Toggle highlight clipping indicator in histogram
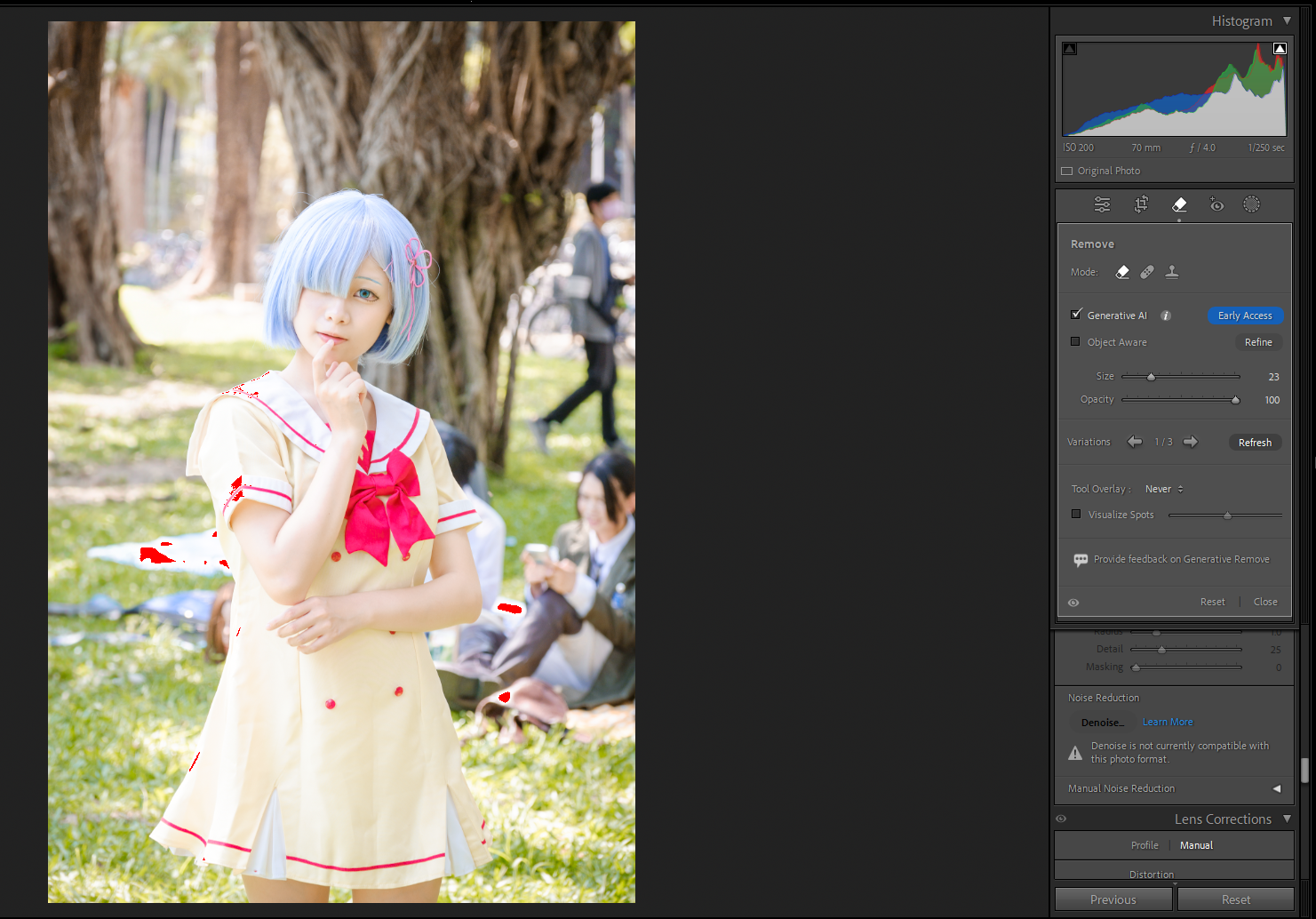This screenshot has height=919, width=1316. (x=1280, y=49)
